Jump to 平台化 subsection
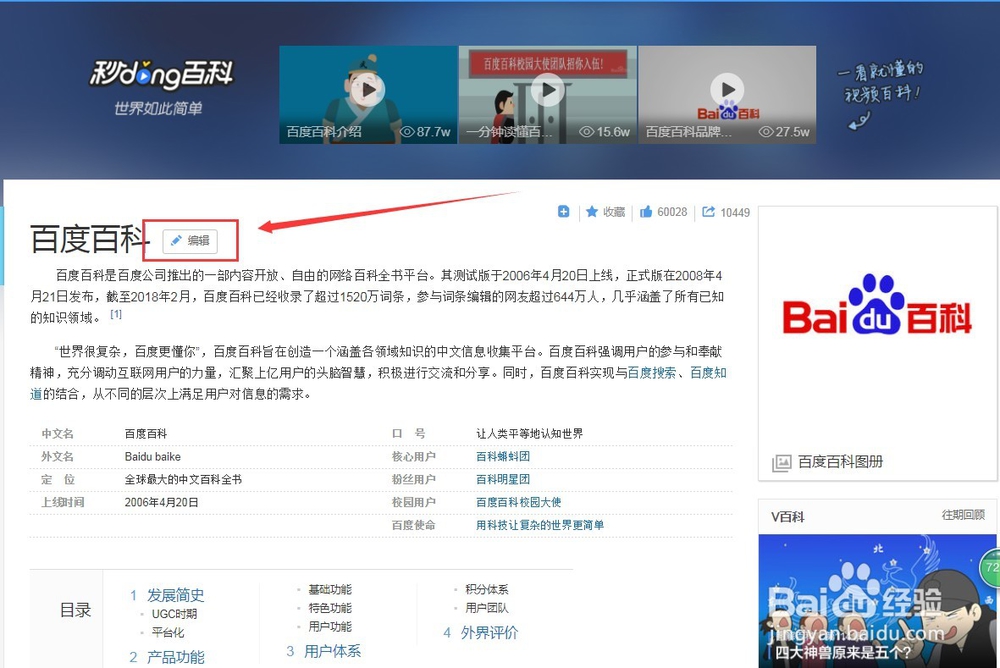The height and width of the screenshot is (668, 1000). coord(168,632)
